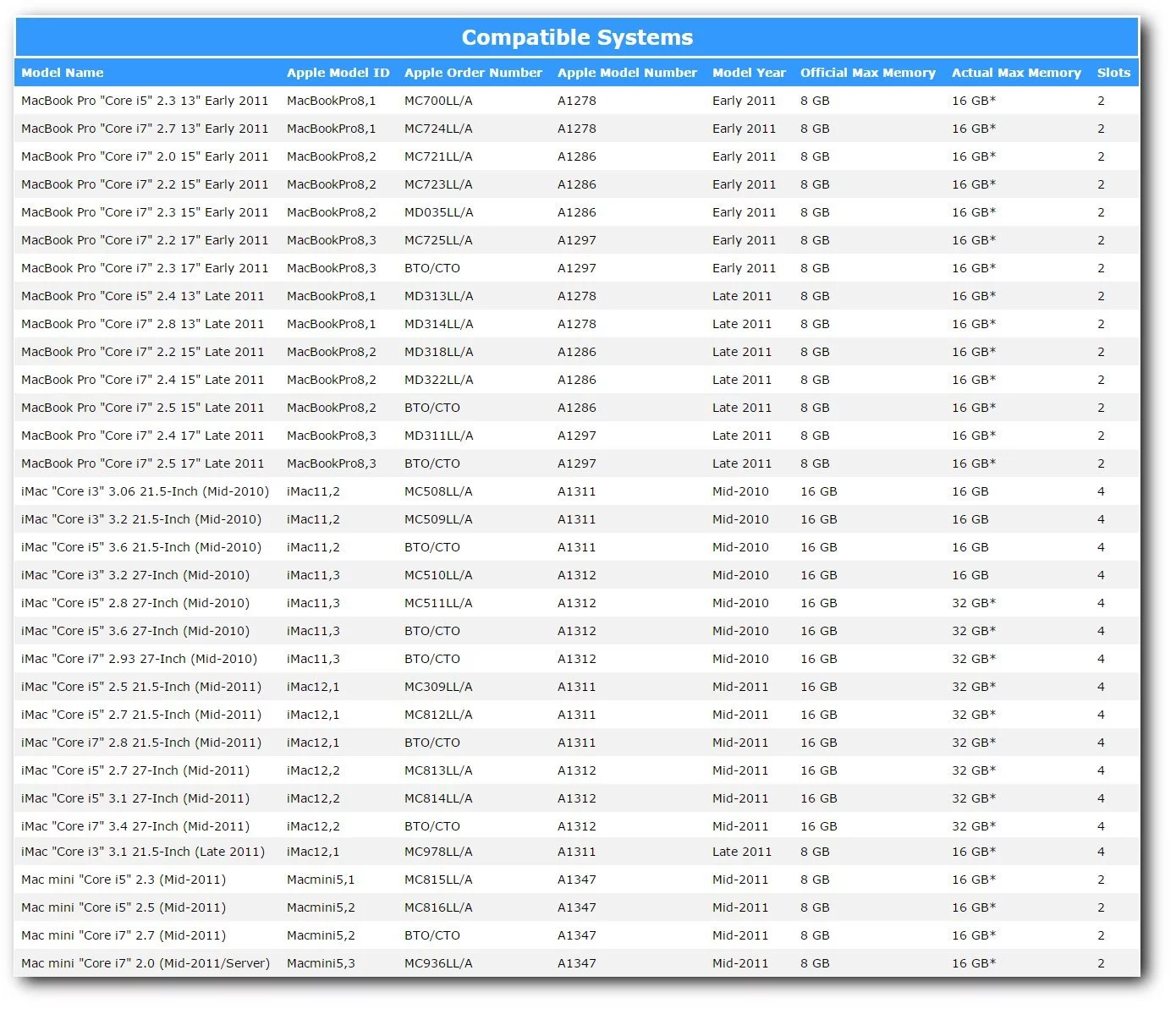The width and height of the screenshot is (1176, 1014).
Task: Click order number MC509LL/A
Action: point(438,519)
